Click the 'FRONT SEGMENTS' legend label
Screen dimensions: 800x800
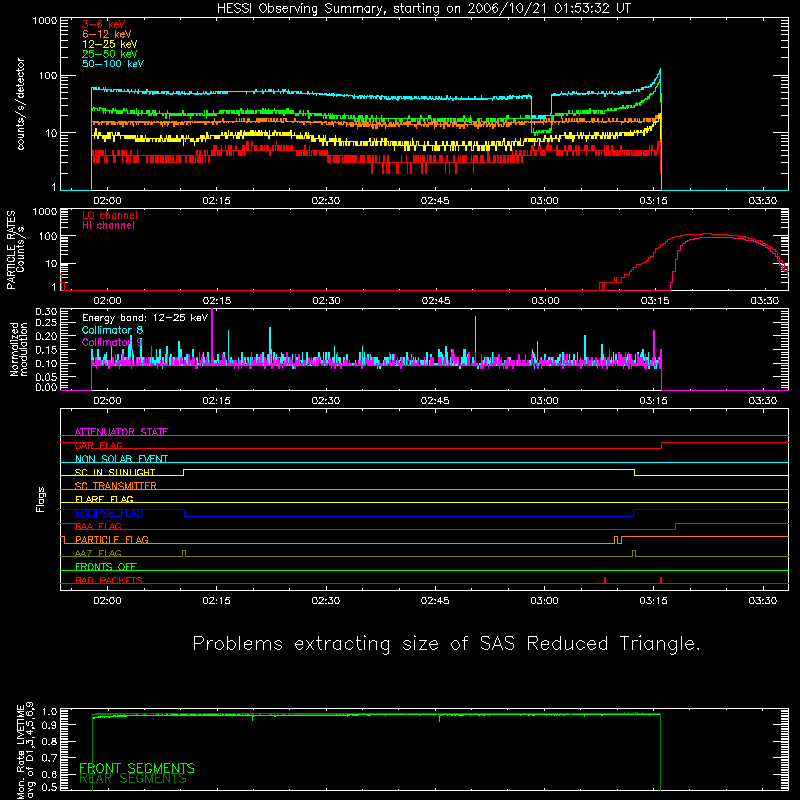[137, 768]
